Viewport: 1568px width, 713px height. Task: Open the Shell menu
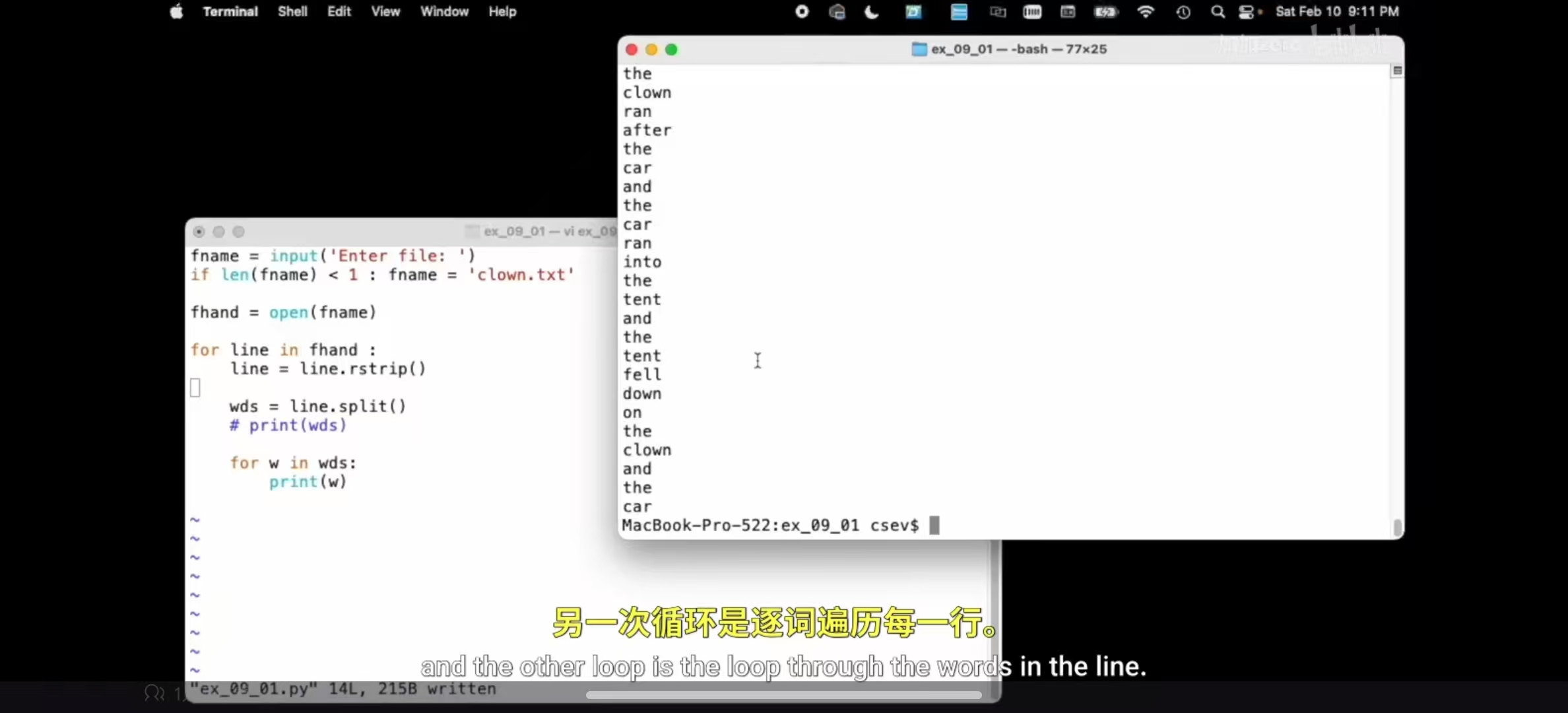click(x=292, y=12)
